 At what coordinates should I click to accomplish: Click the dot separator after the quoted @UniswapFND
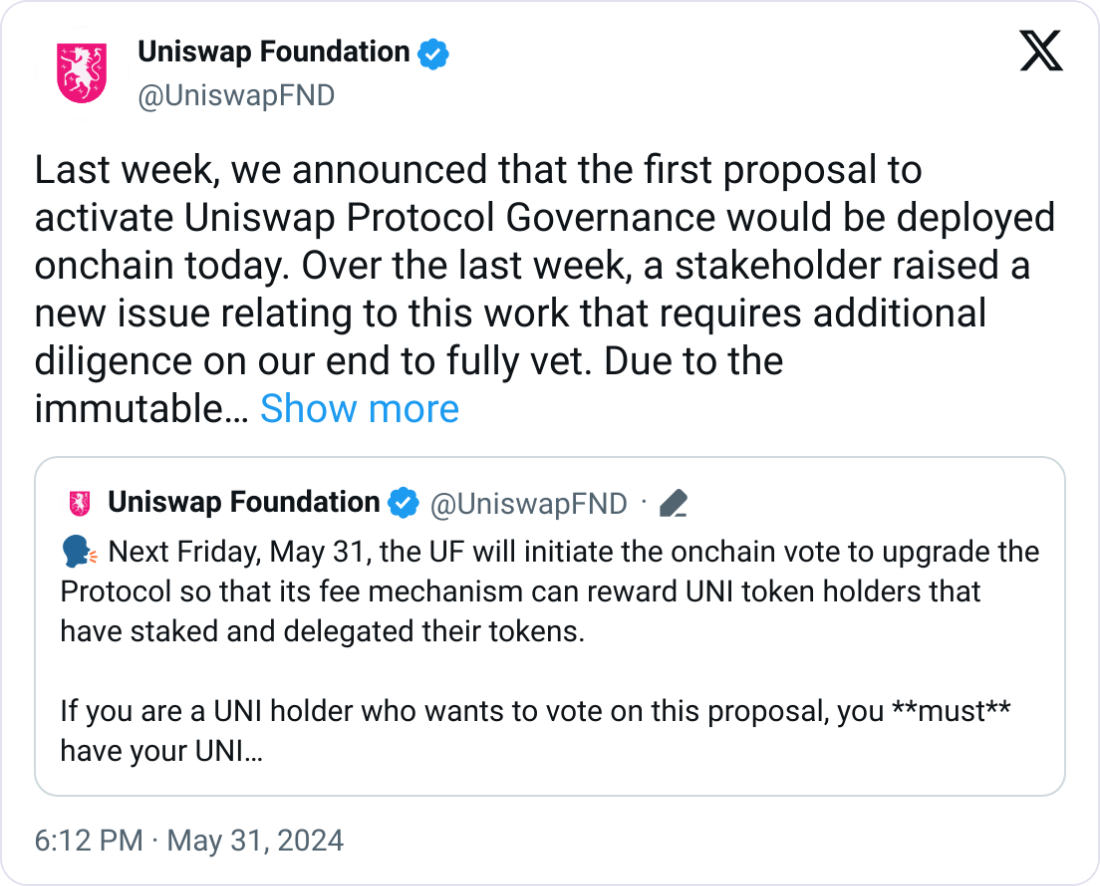[x=644, y=503]
